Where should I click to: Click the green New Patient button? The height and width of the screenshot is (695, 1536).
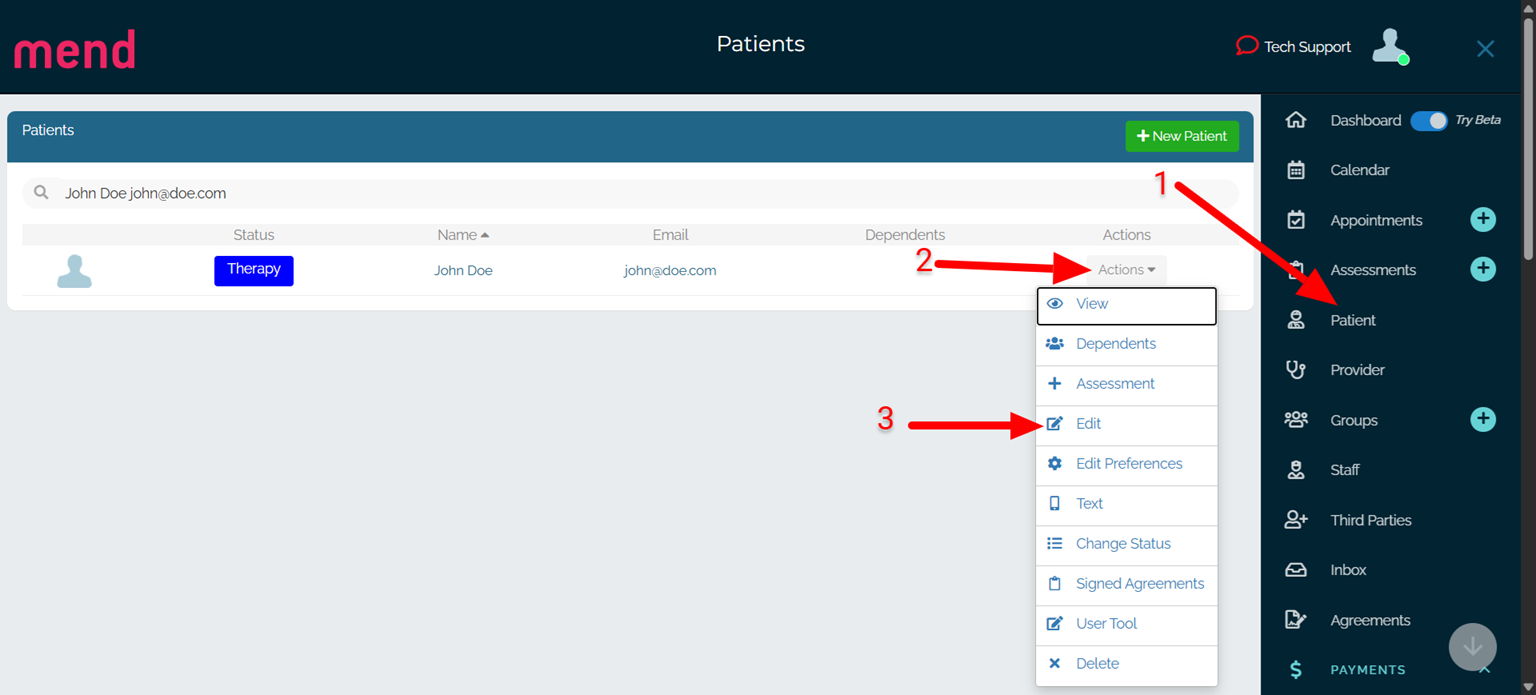[x=1182, y=136]
